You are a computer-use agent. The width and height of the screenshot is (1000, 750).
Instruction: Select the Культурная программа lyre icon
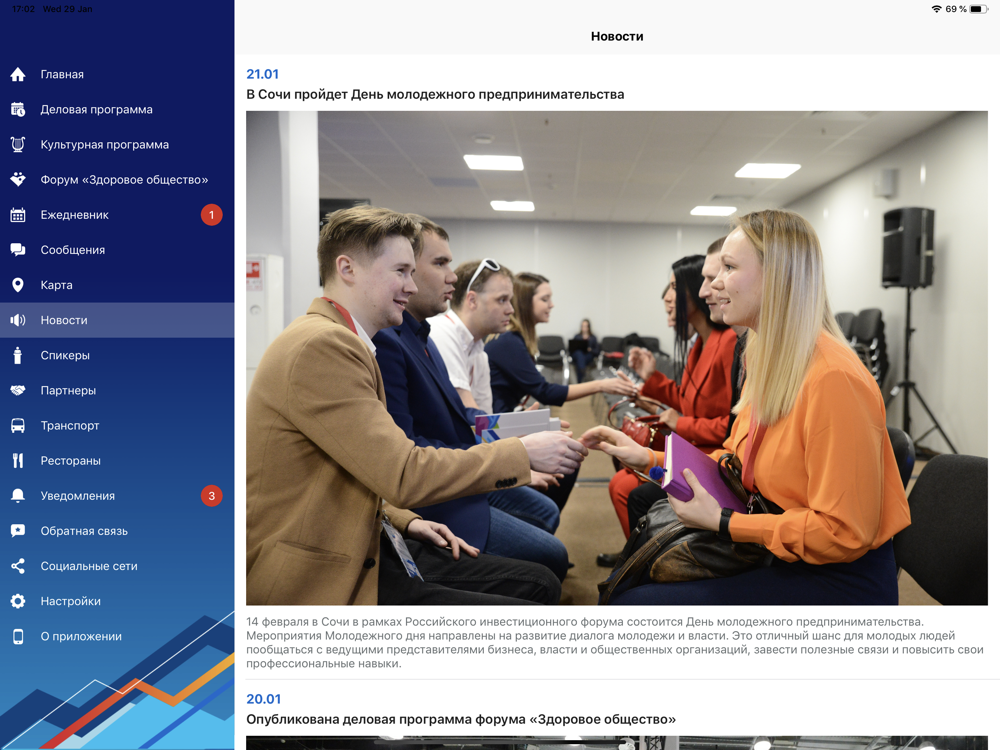click(18, 145)
